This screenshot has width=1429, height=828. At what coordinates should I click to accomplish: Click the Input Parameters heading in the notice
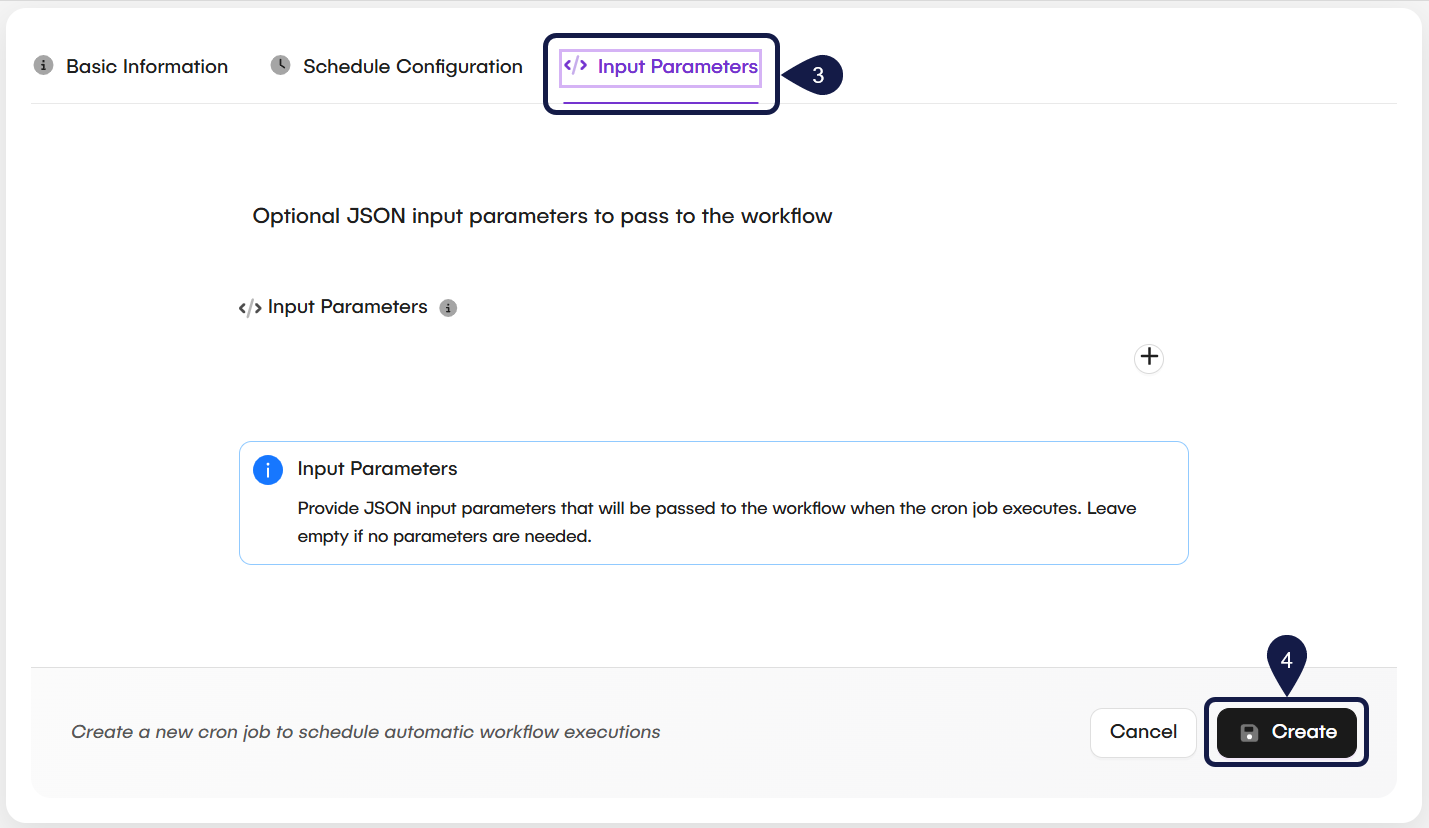click(377, 468)
